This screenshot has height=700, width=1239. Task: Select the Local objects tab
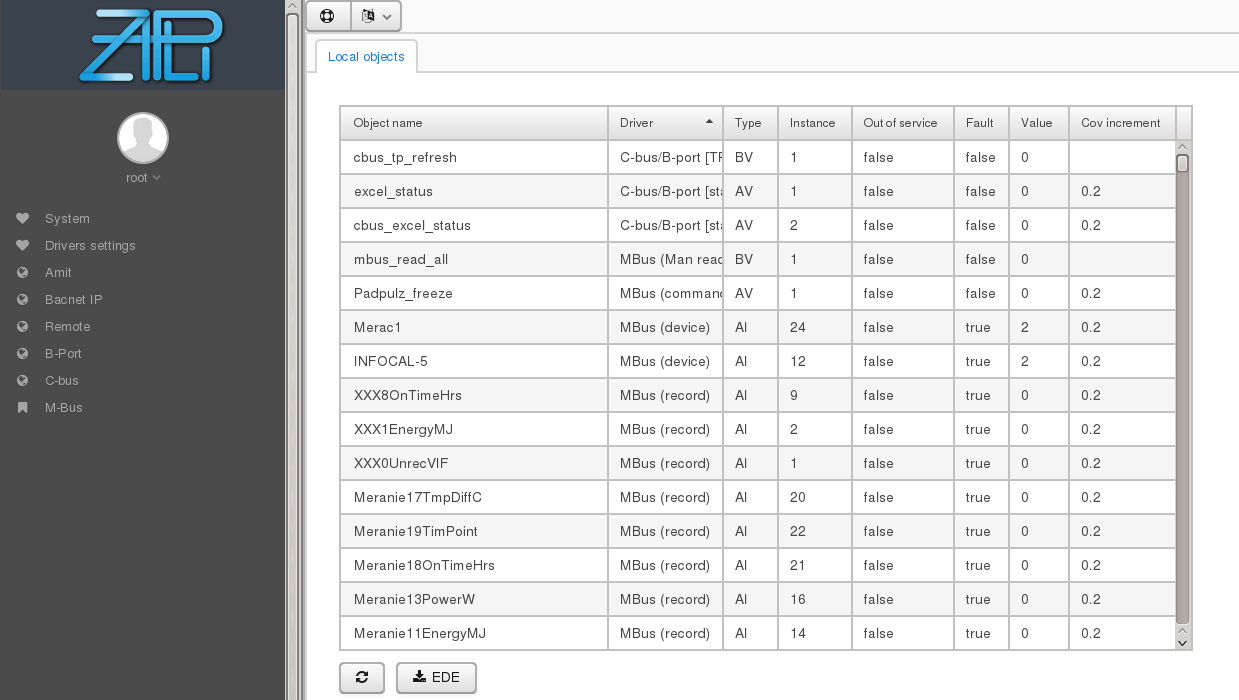coord(366,57)
